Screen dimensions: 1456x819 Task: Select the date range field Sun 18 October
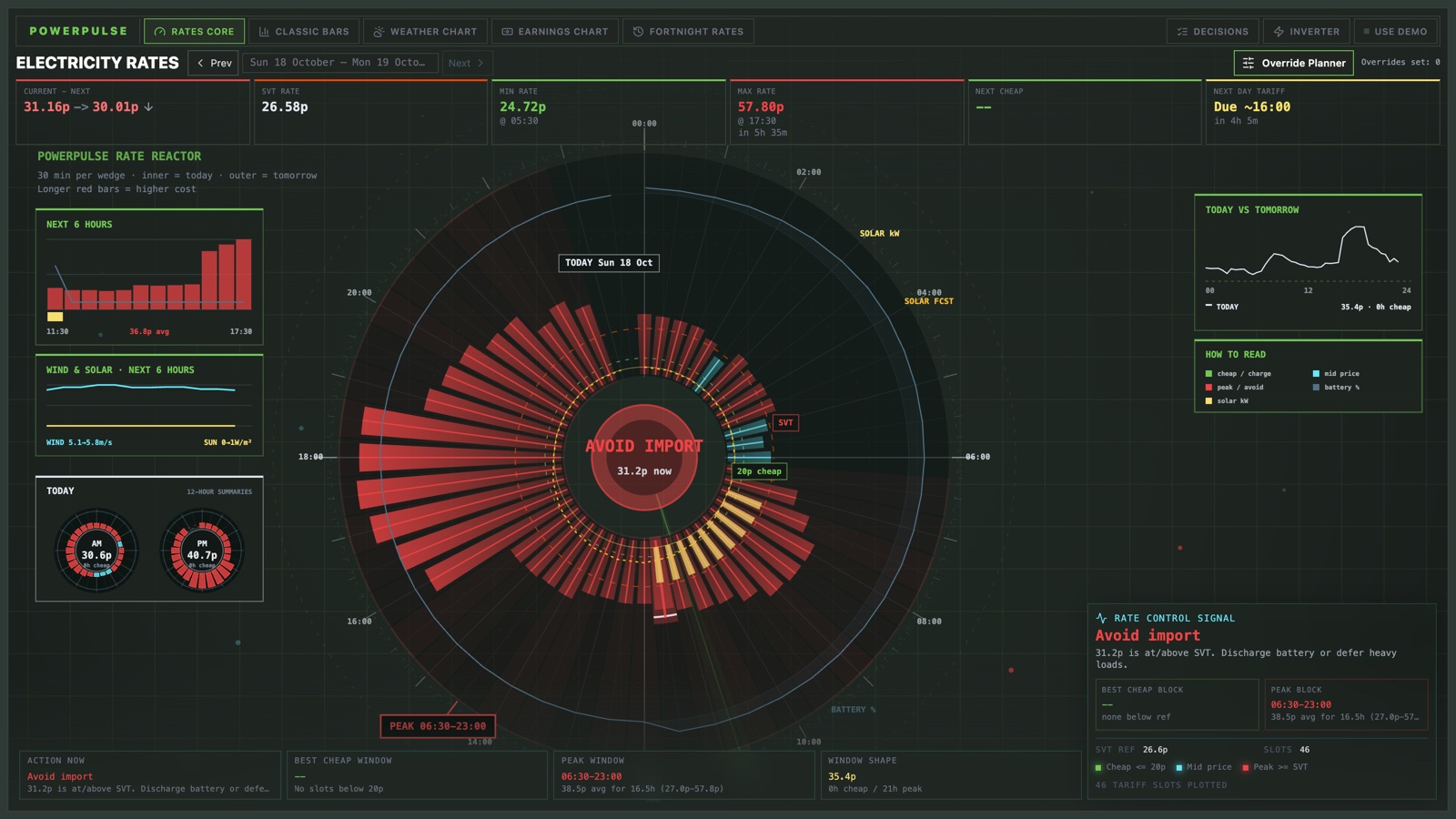[x=339, y=63]
